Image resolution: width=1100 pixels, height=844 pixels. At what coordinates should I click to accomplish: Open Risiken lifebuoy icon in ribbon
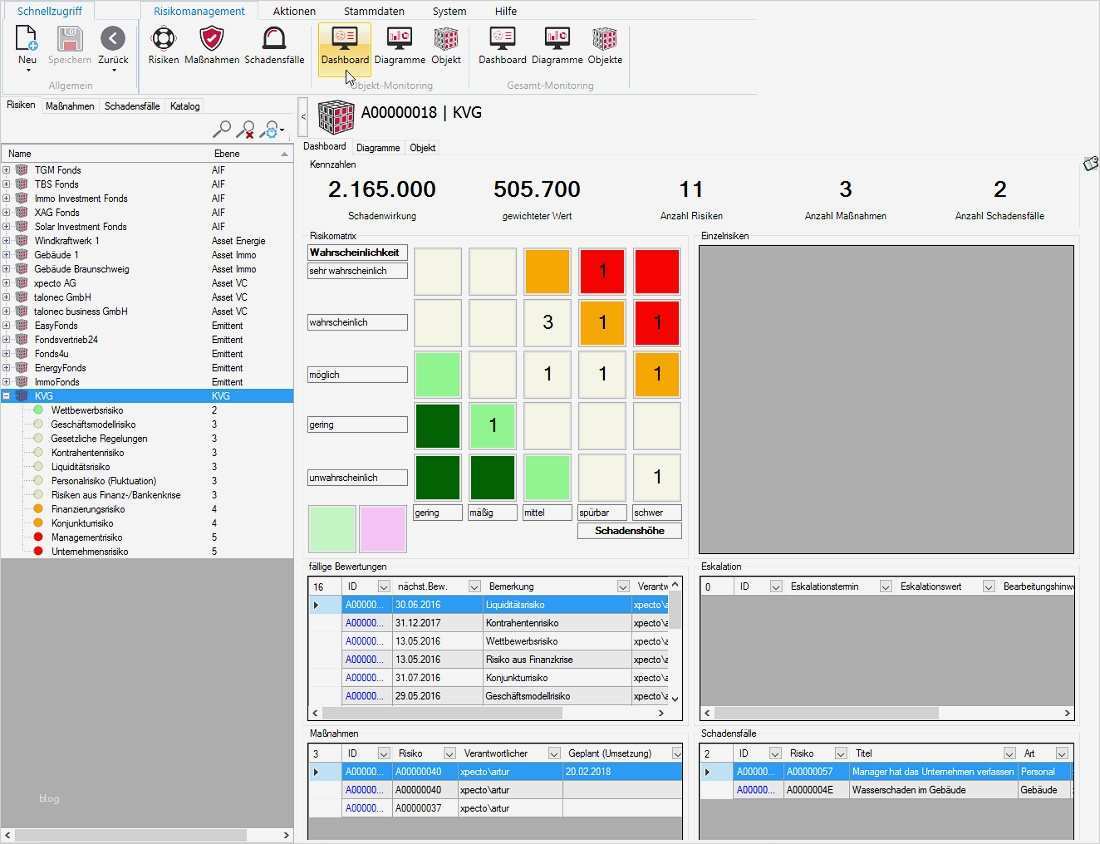(163, 39)
